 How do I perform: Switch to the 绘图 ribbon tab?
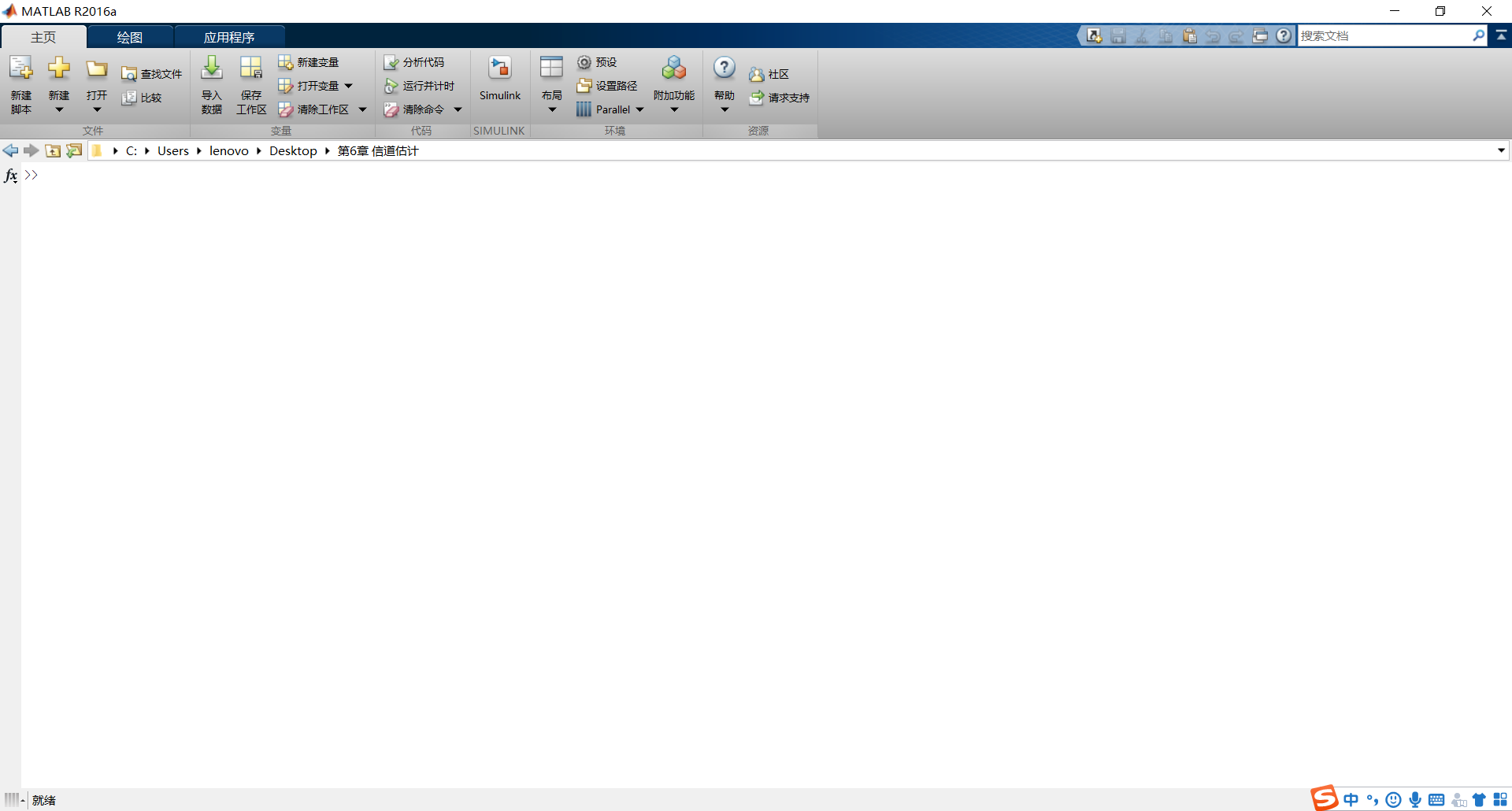[x=129, y=36]
